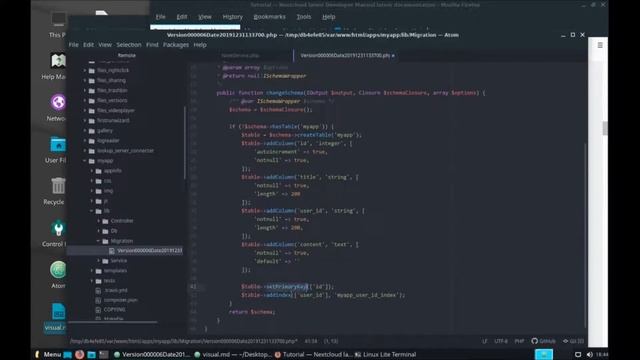Open the Selection menu in Atom
The image size is (640, 360).
click(x=129, y=45)
